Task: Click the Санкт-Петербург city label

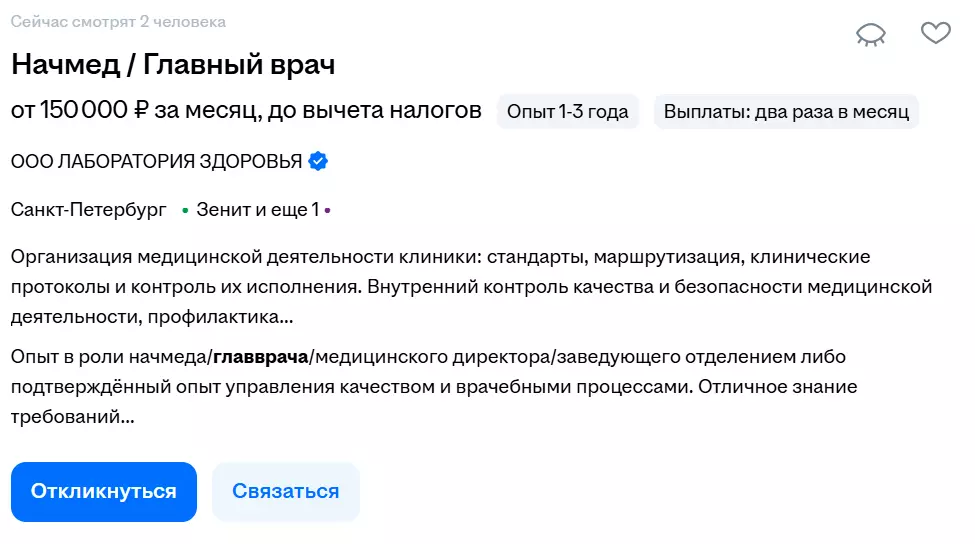Action: pos(89,210)
